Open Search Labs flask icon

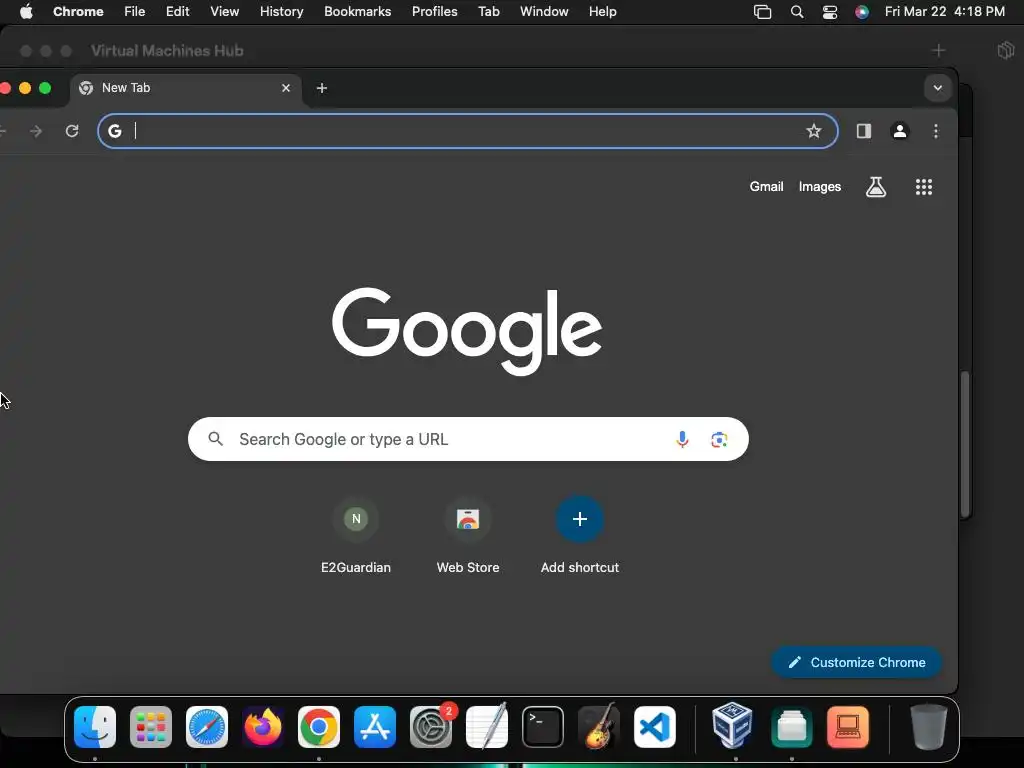[x=876, y=187]
